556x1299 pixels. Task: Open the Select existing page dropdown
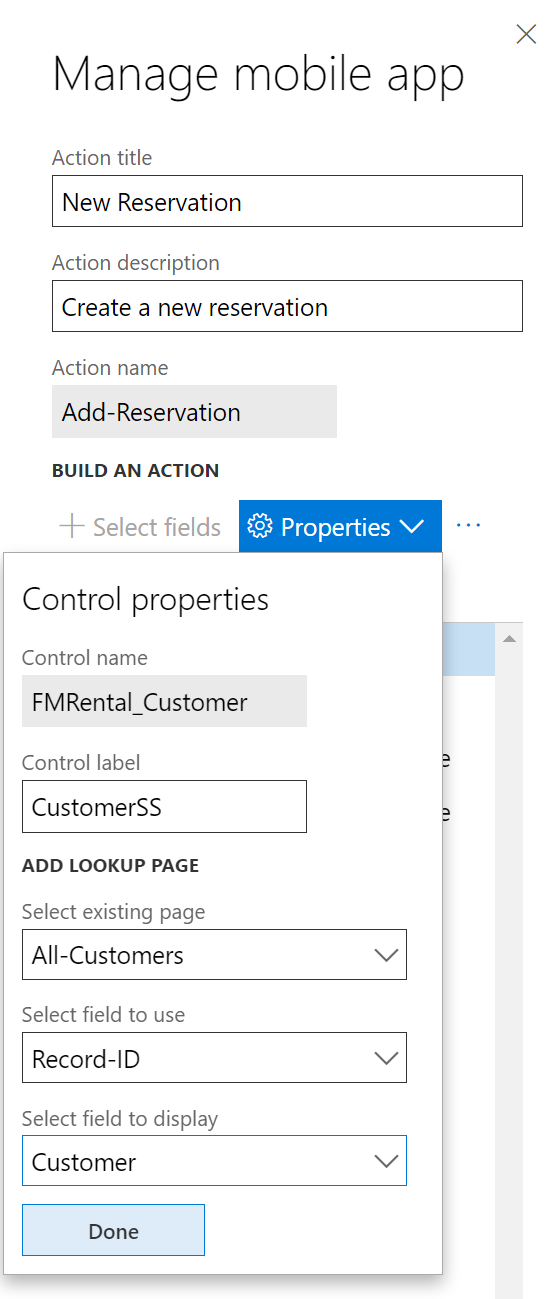tap(214, 954)
